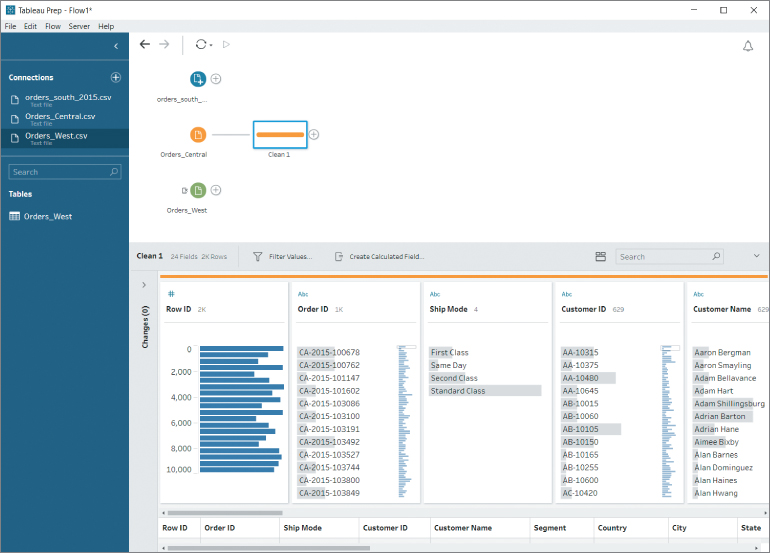Open the Help menu
770x553 pixels.
[x=106, y=26]
